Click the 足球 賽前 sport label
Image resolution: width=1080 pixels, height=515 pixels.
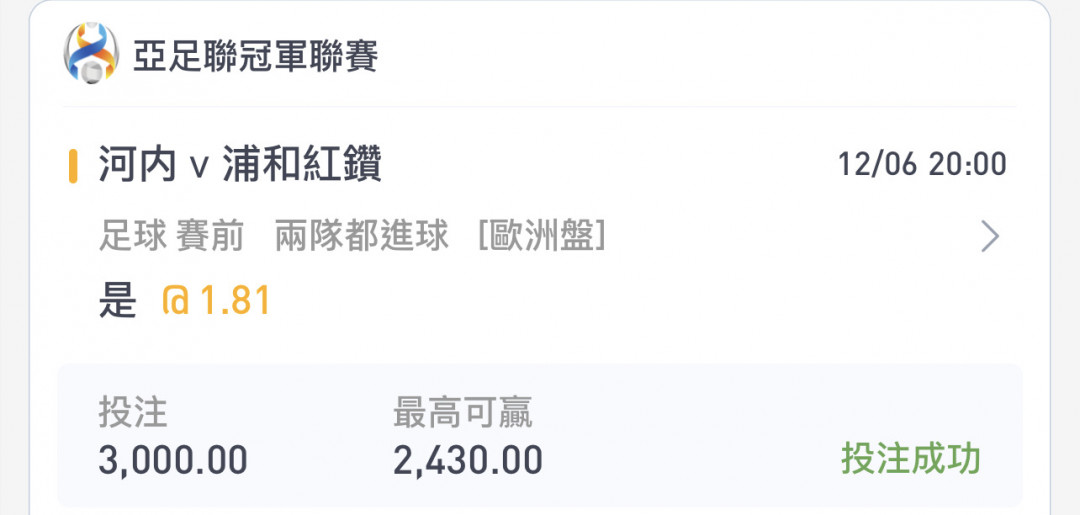[x=171, y=237]
